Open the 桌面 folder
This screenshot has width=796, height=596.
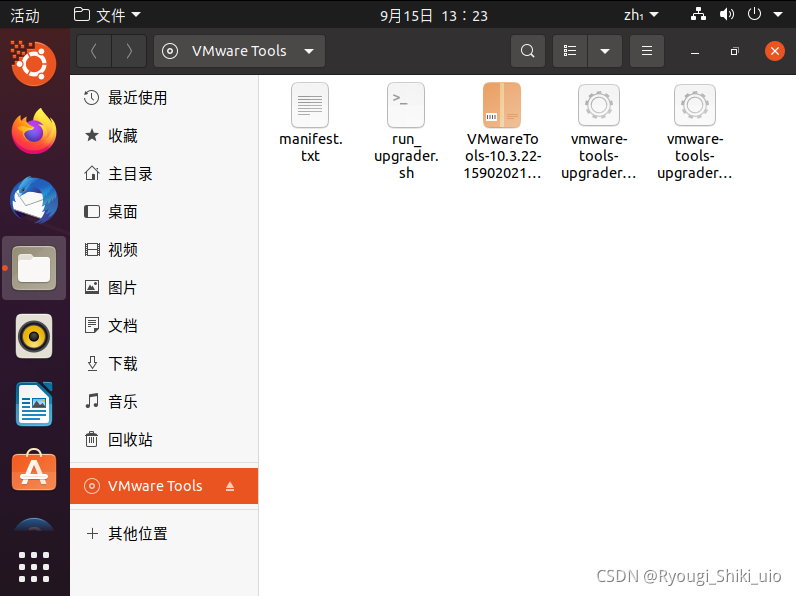(164, 212)
